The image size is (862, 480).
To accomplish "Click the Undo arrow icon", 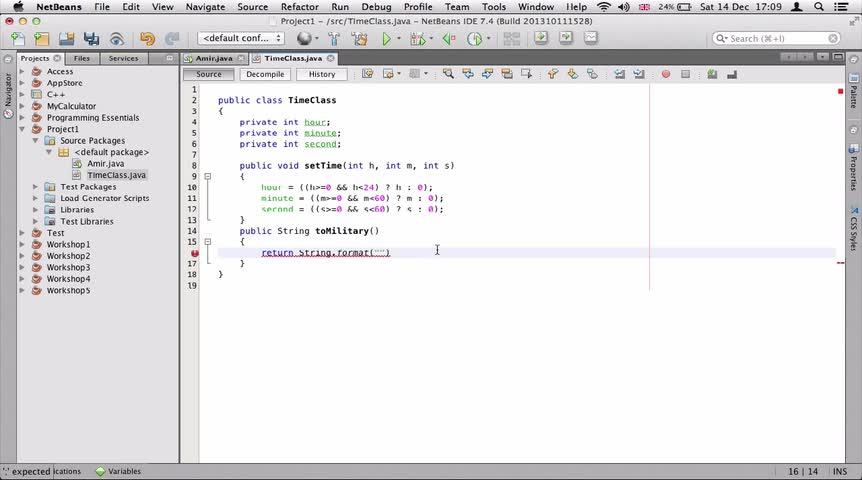I will click(x=147, y=38).
